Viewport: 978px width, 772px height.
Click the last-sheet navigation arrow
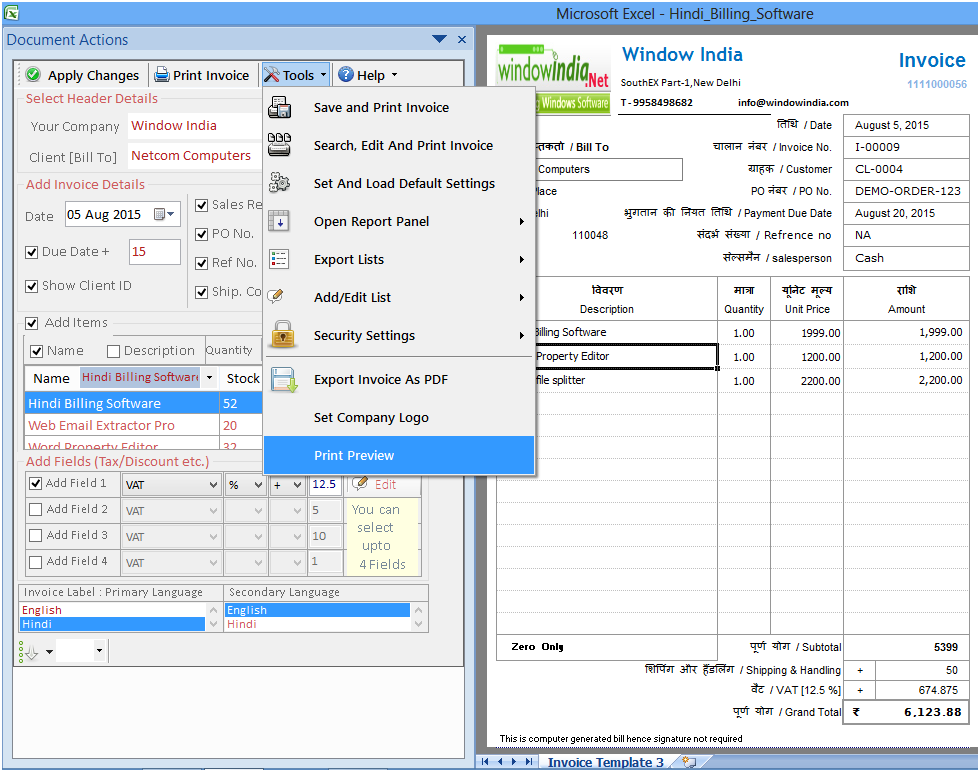(529, 761)
